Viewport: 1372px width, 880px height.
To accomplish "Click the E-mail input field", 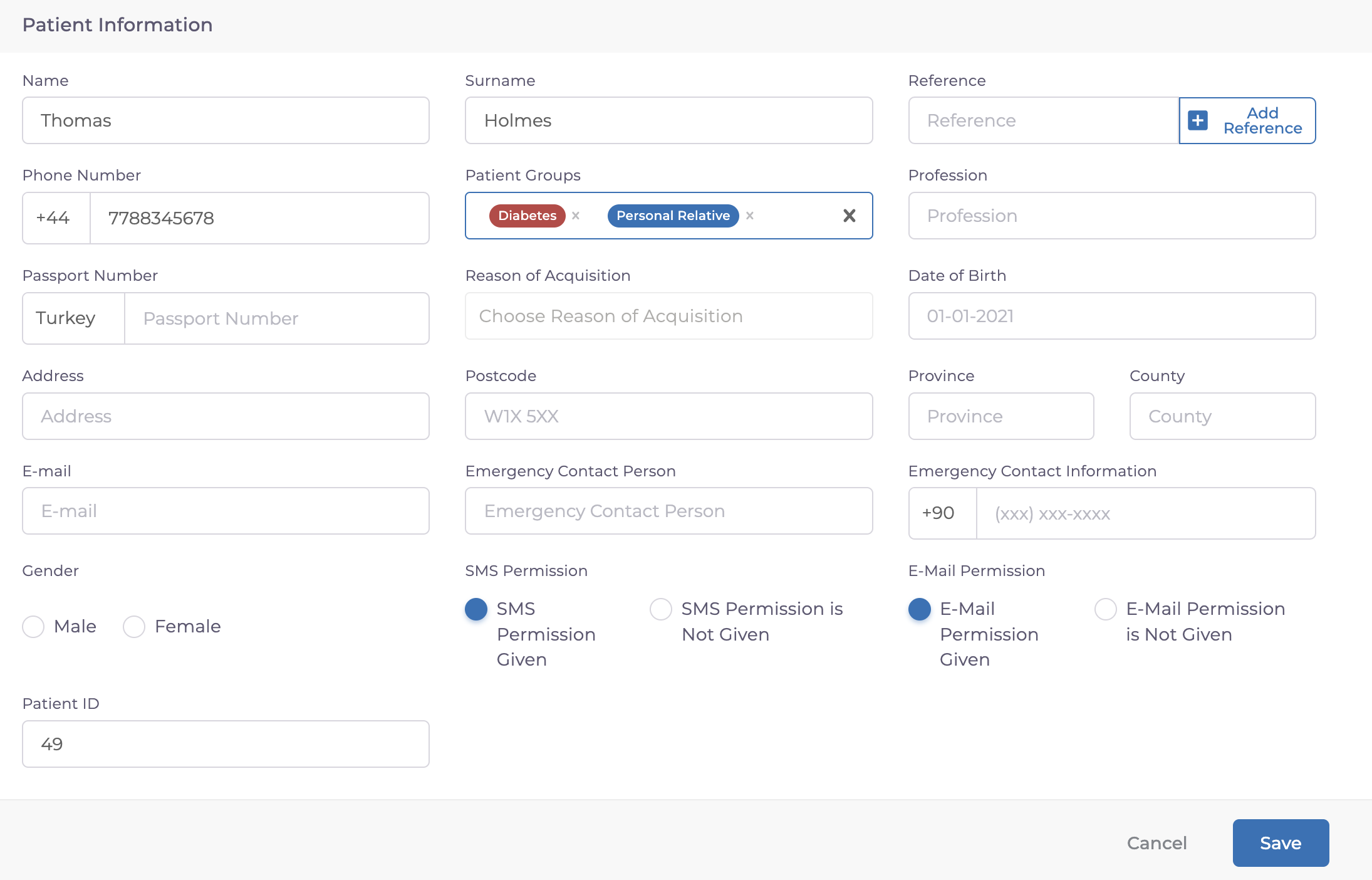I will [226, 511].
